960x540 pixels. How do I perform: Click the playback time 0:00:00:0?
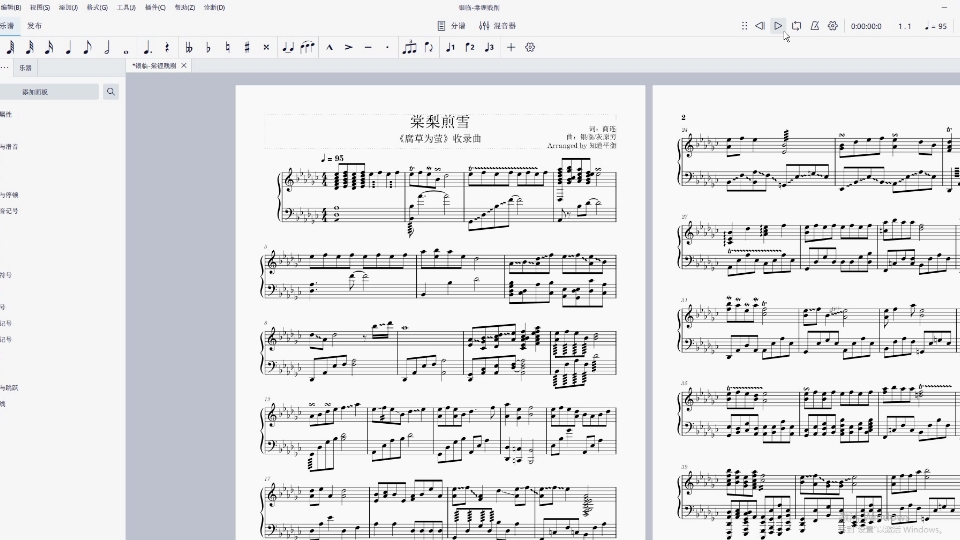tap(866, 26)
